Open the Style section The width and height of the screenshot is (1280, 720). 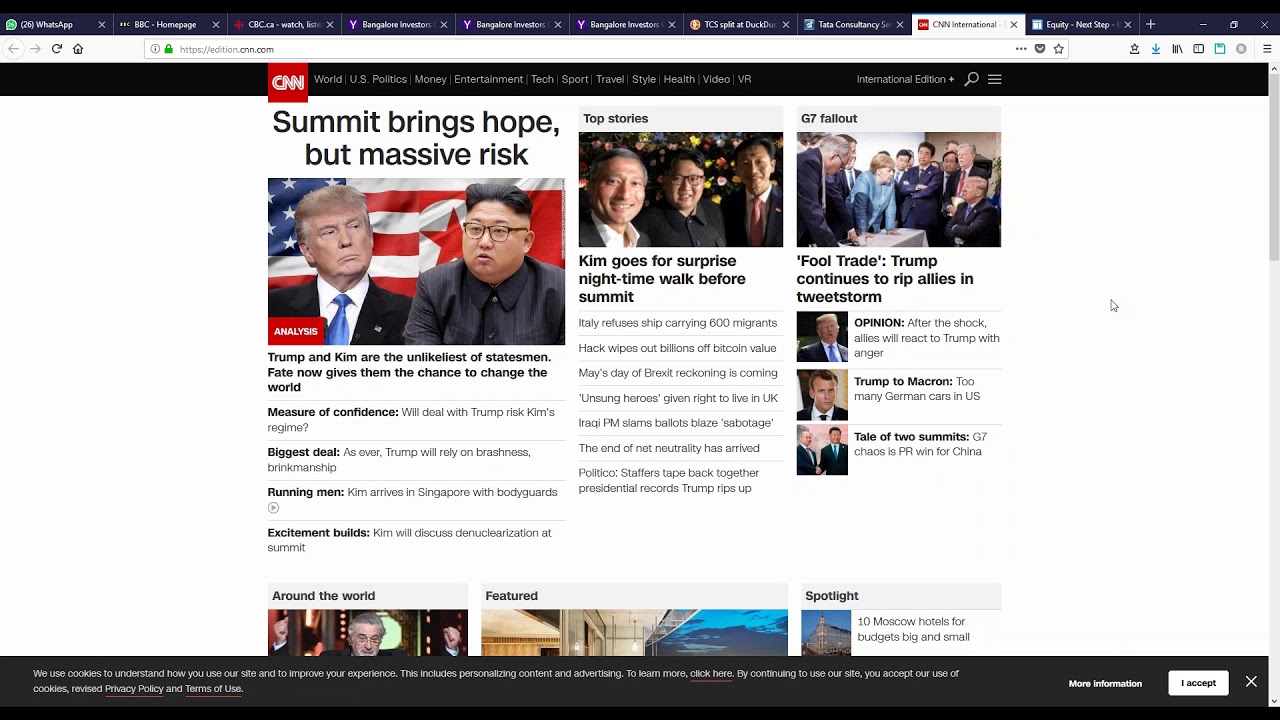click(x=644, y=79)
